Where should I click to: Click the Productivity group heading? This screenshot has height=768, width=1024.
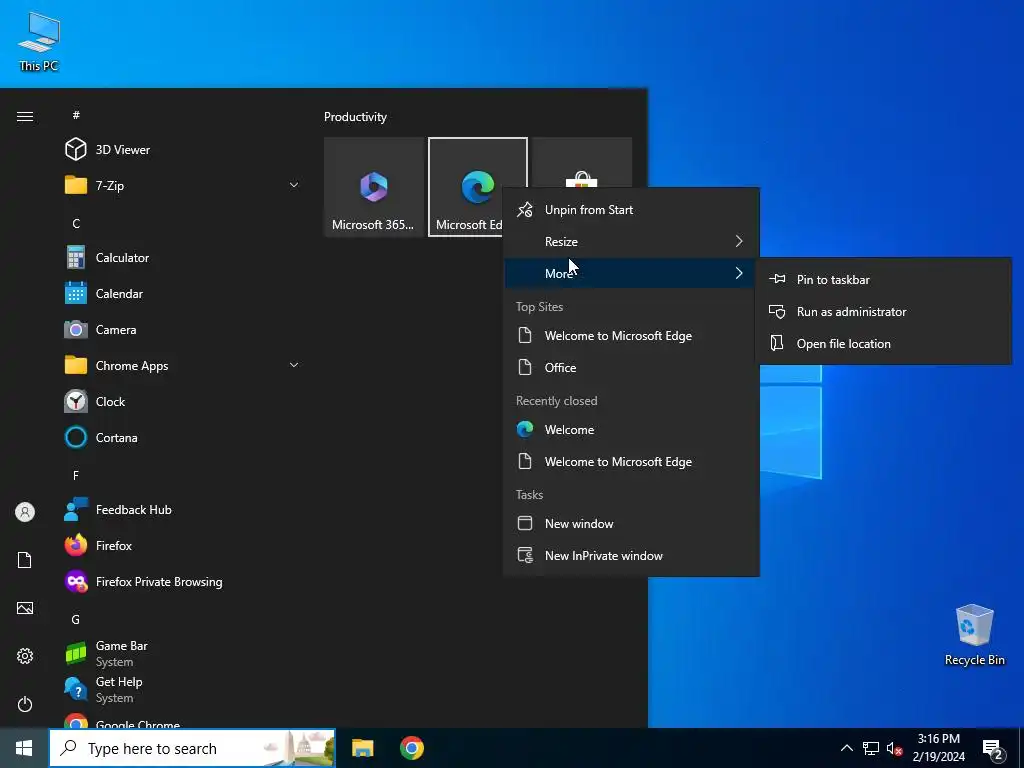[355, 117]
